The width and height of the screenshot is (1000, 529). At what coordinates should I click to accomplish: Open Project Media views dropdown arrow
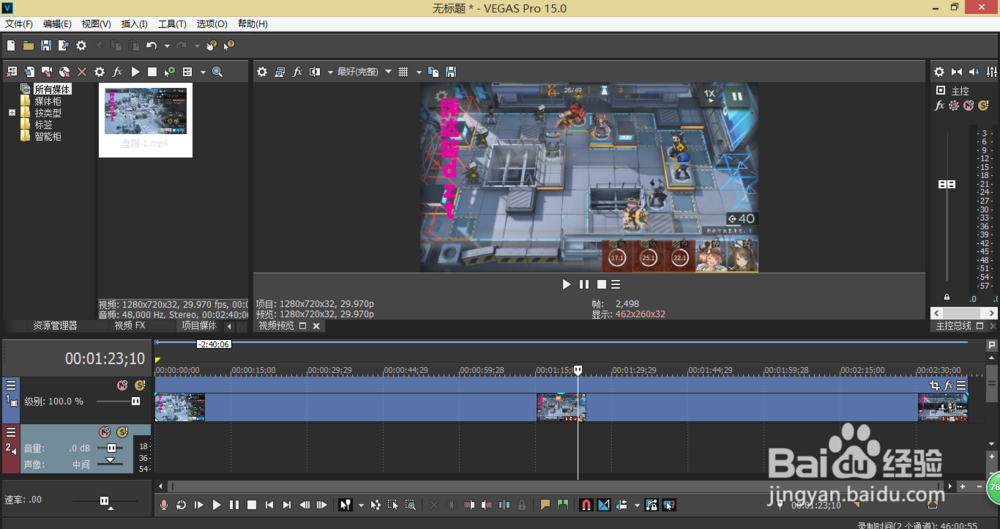pyautogui.click(x=203, y=72)
